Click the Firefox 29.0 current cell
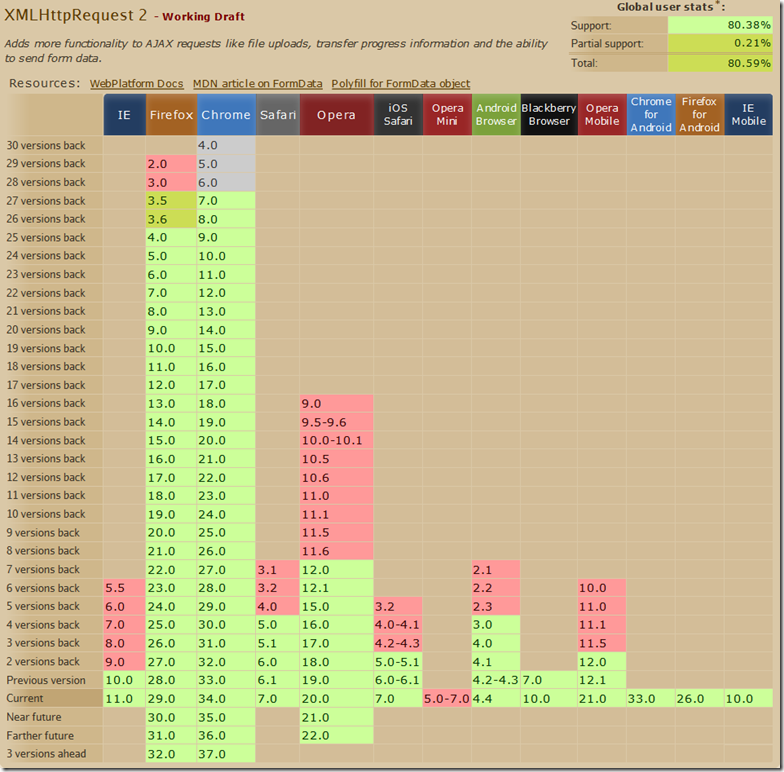Image resolution: width=784 pixels, height=772 pixels. point(171,698)
